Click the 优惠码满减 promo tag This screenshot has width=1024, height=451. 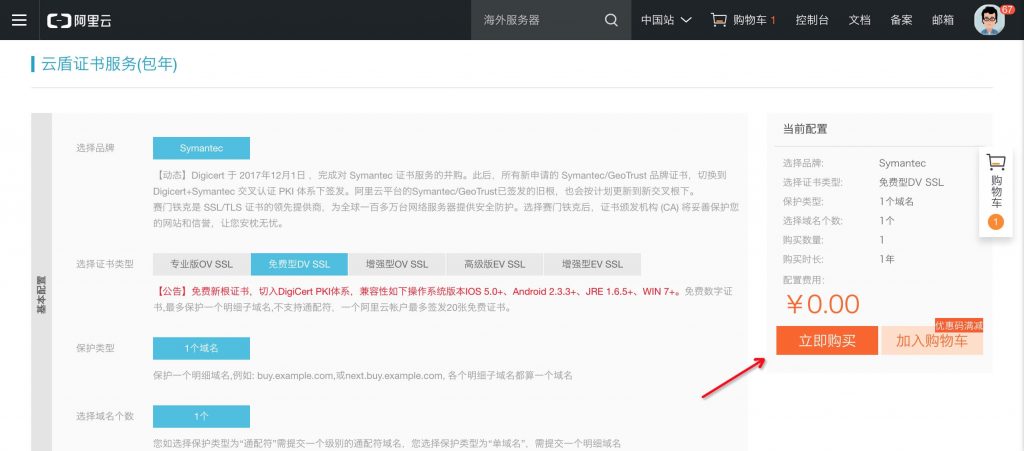[x=958, y=325]
